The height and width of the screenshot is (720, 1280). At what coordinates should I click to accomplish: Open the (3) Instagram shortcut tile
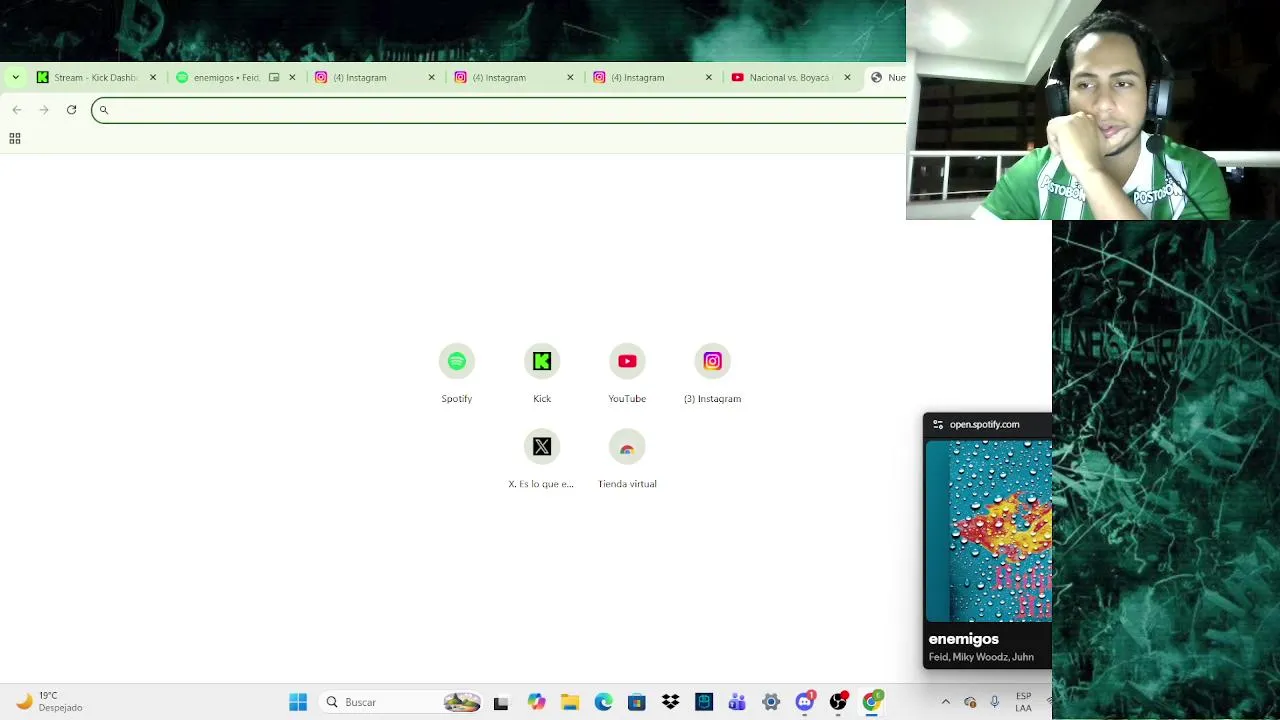712,374
